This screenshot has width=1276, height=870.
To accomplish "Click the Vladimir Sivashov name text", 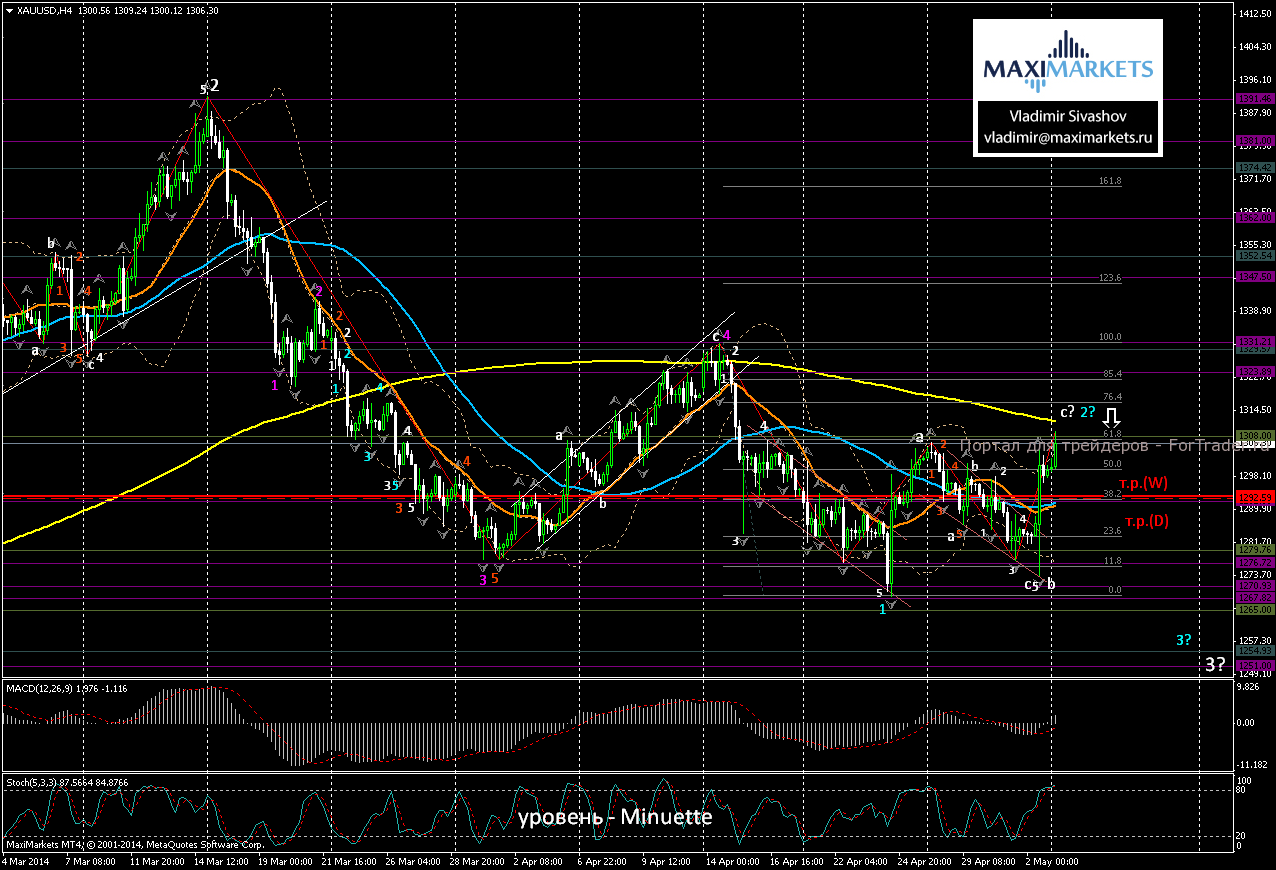I will point(1068,117).
